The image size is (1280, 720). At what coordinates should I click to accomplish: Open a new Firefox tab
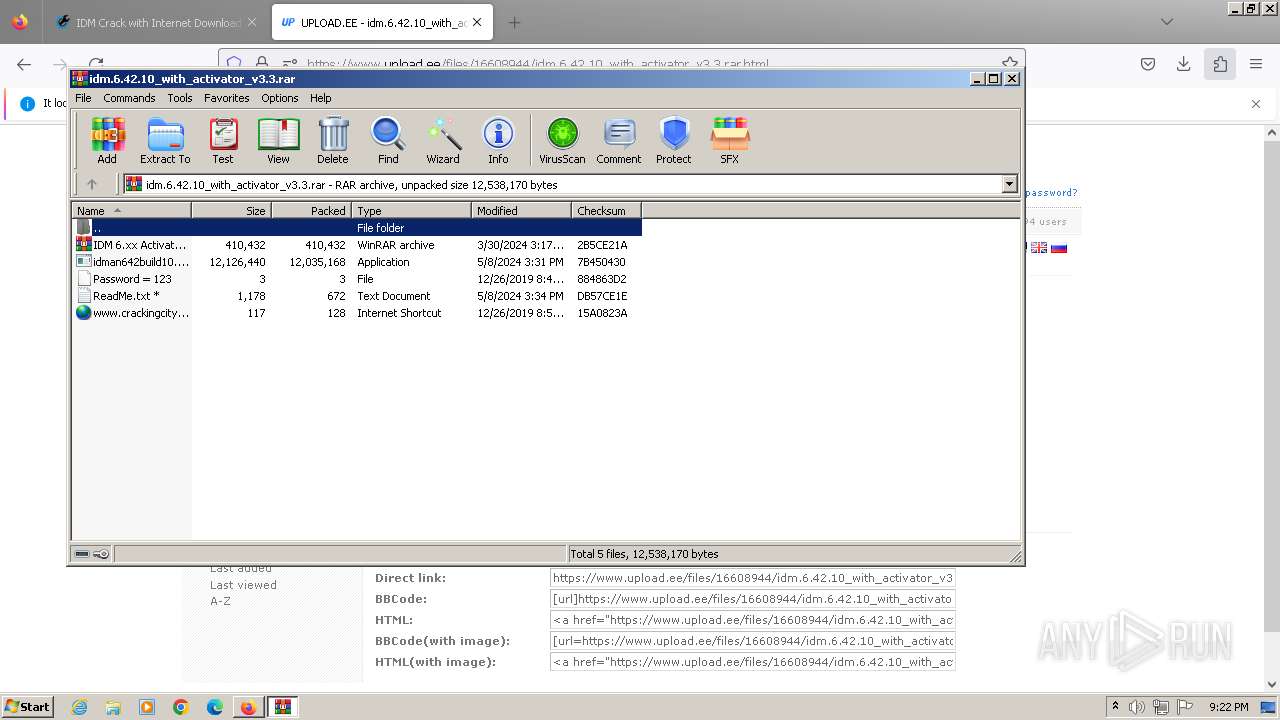tap(514, 22)
